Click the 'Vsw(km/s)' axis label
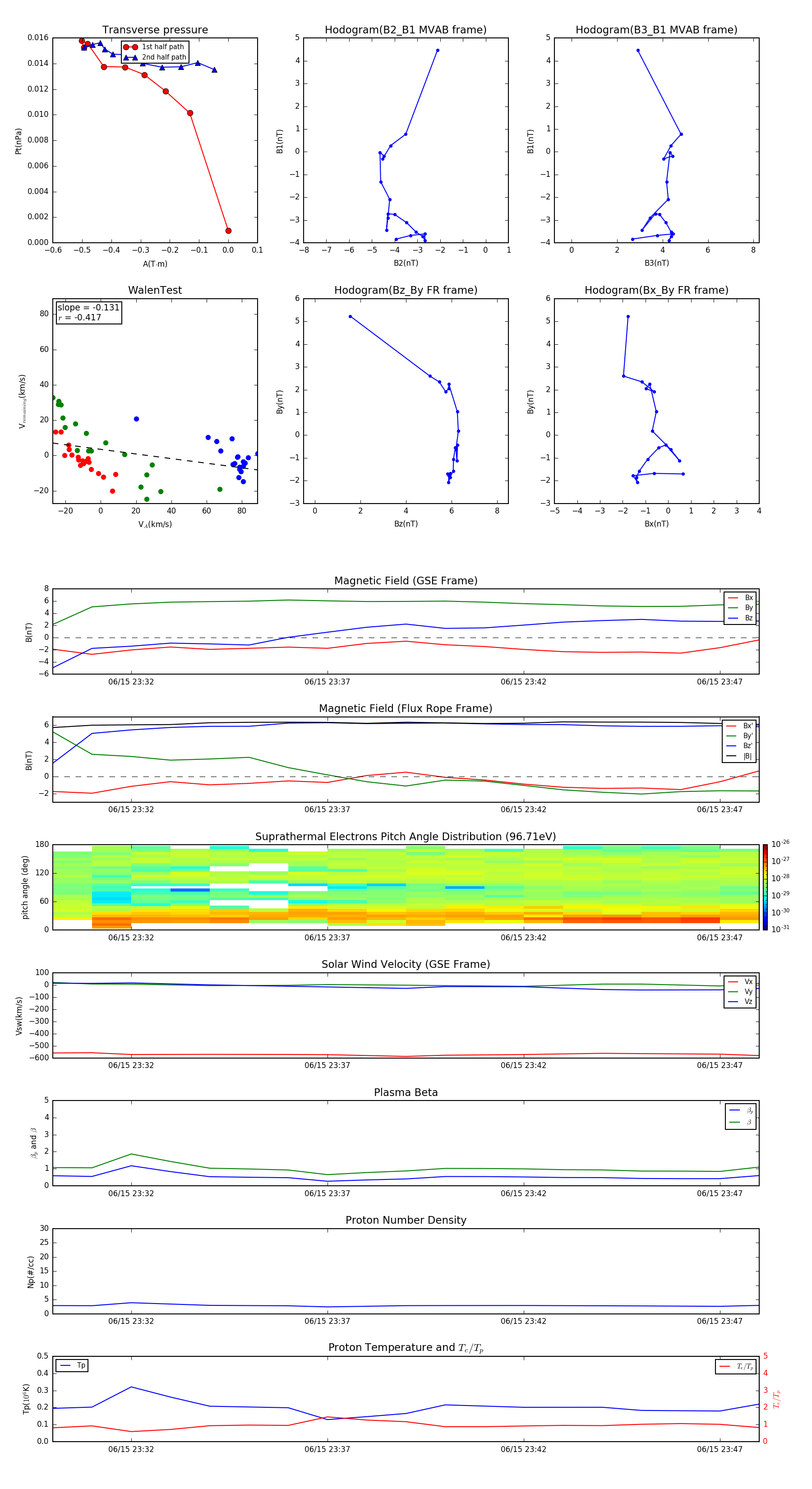Screen dimensions: 812x1489 coord(18,1015)
